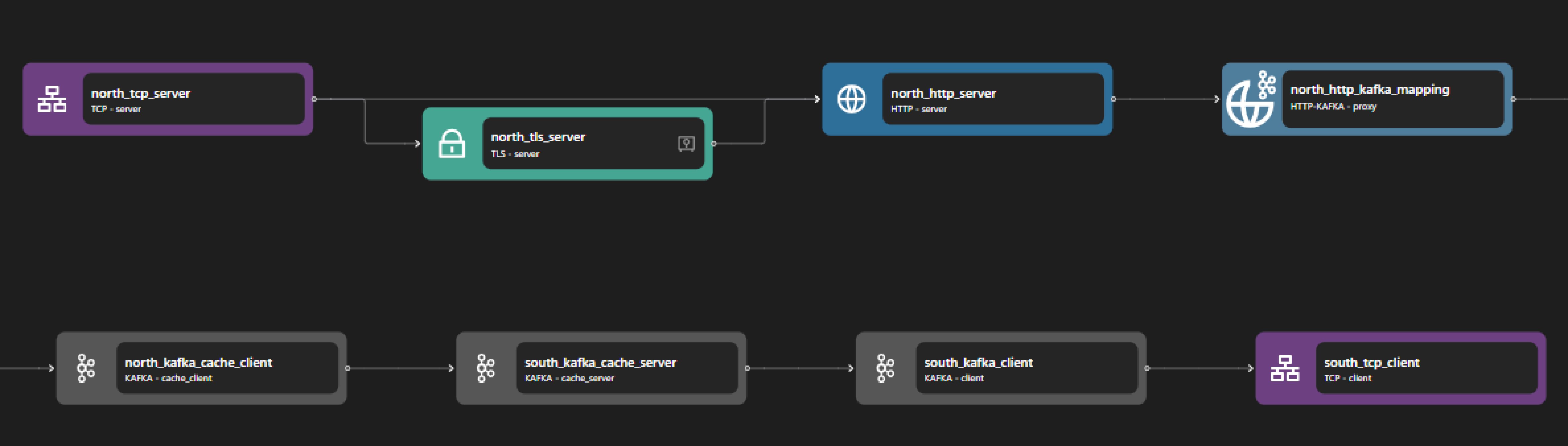Select the south_kafka_cache_server label
This screenshot has height=446, width=1568.
600,363
